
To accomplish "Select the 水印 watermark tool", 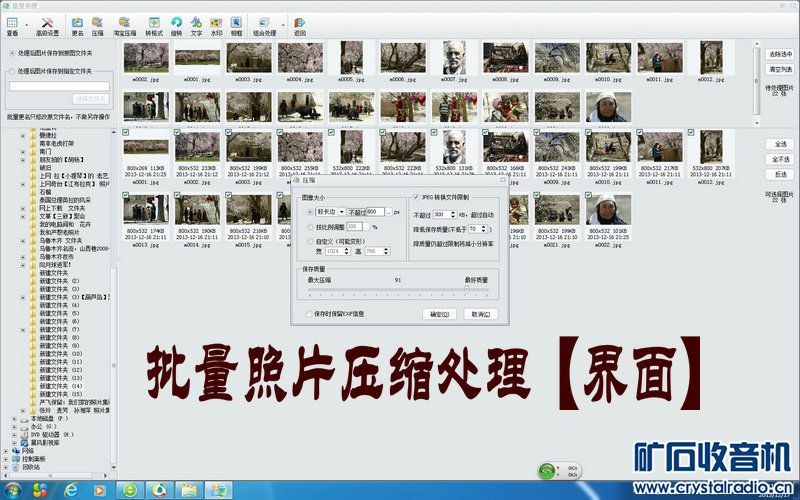I will pos(216,27).
